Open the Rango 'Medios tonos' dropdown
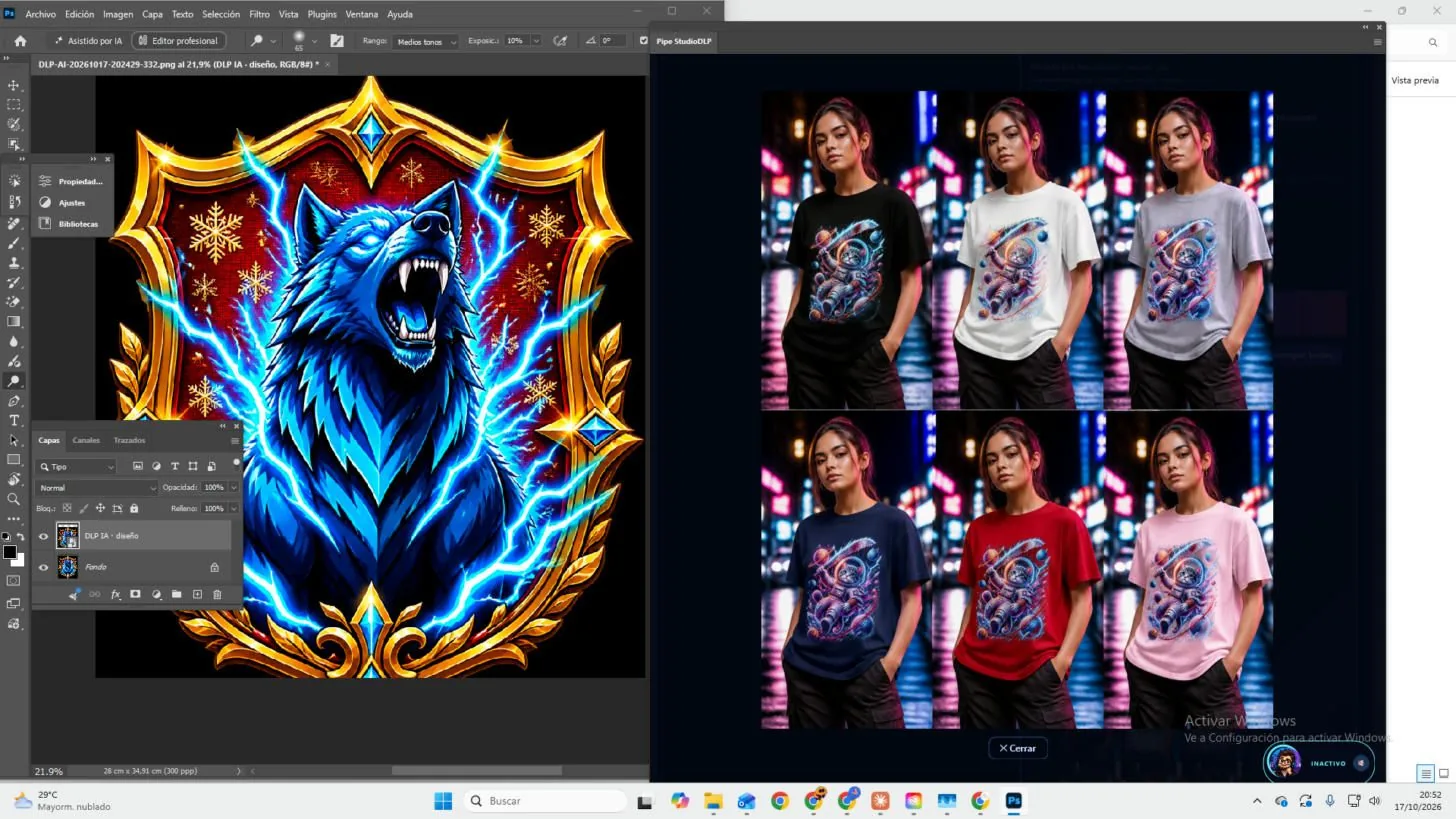Viewport: 1456px width, 819px height. click(x=426, y=41)
